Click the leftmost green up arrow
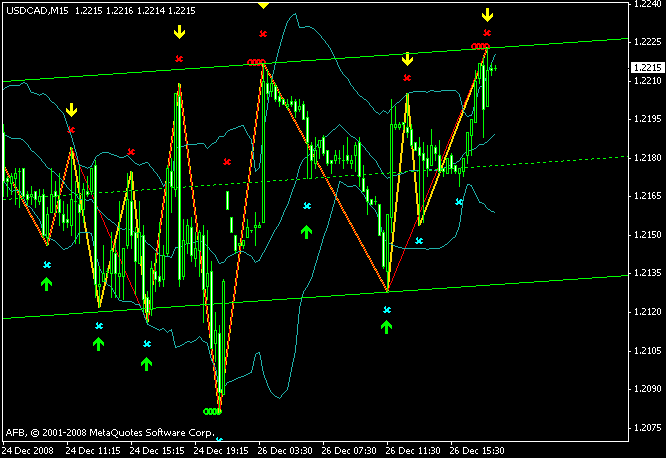The width and height of the screenshot is (666, 458). [x=46, y=284]
